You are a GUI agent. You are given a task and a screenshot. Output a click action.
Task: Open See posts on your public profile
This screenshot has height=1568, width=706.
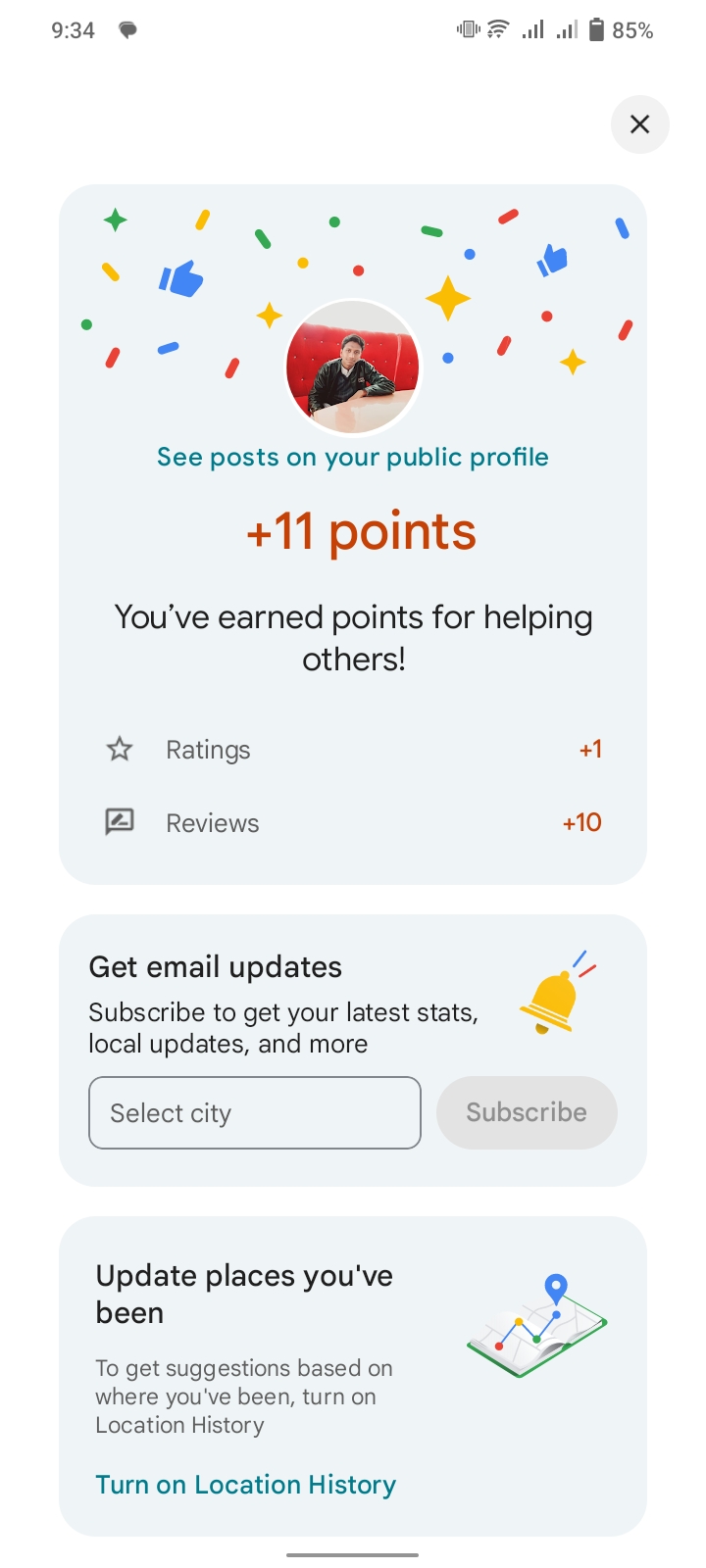tap(353, 458)
